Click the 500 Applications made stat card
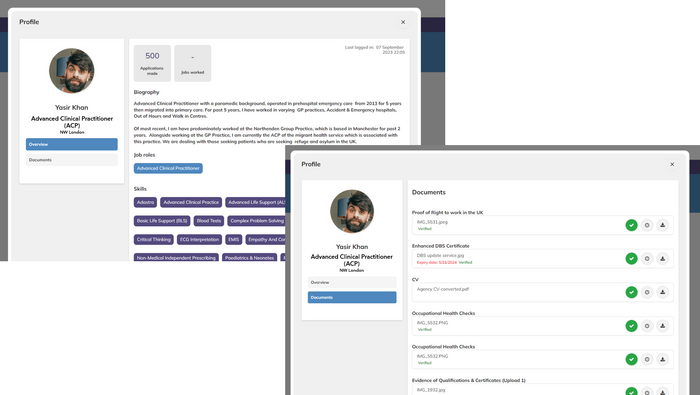 pos(152,63)
